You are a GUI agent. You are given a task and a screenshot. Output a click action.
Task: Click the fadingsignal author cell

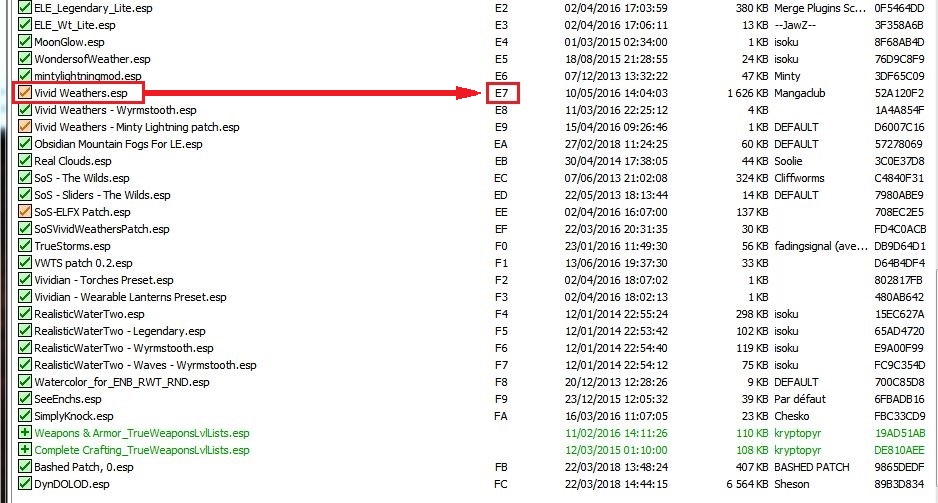820,246
